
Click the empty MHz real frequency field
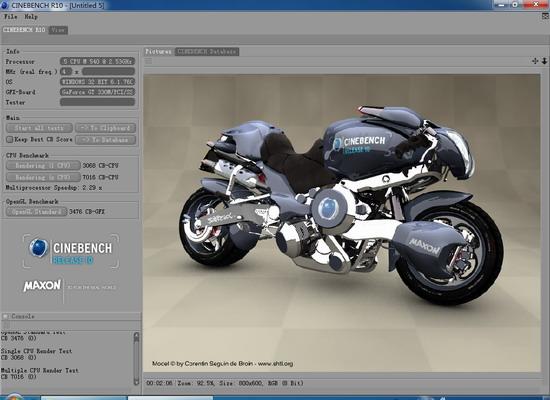pyautogui.click(x=108, y=72)
